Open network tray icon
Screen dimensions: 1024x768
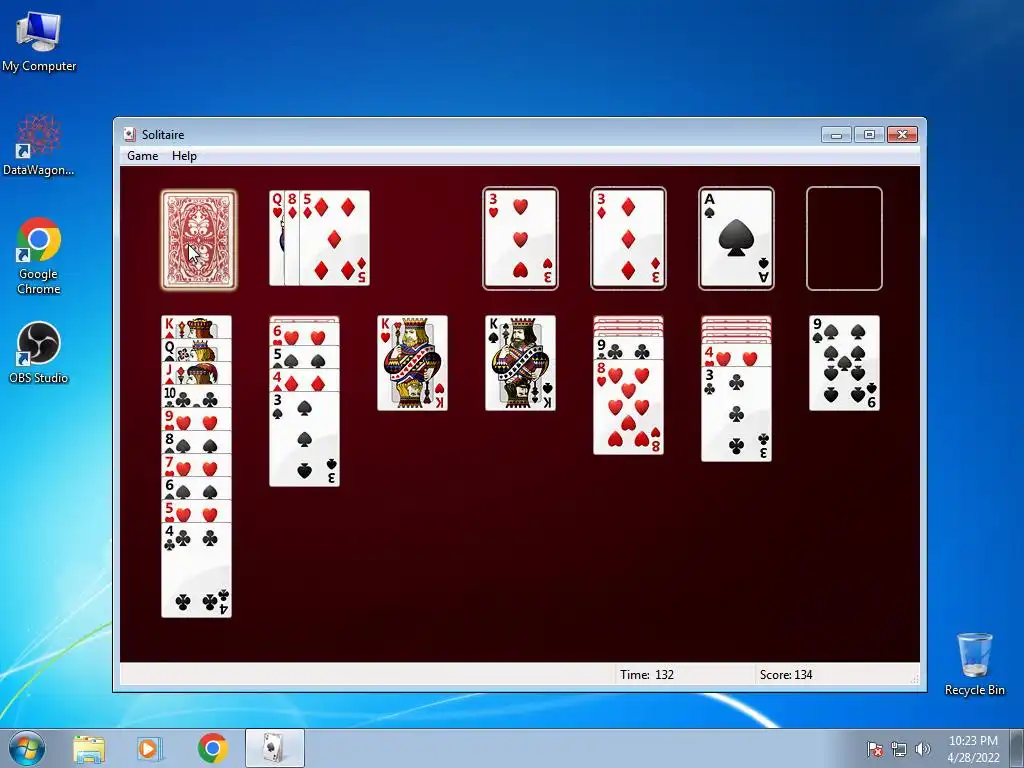pos(899,749)
